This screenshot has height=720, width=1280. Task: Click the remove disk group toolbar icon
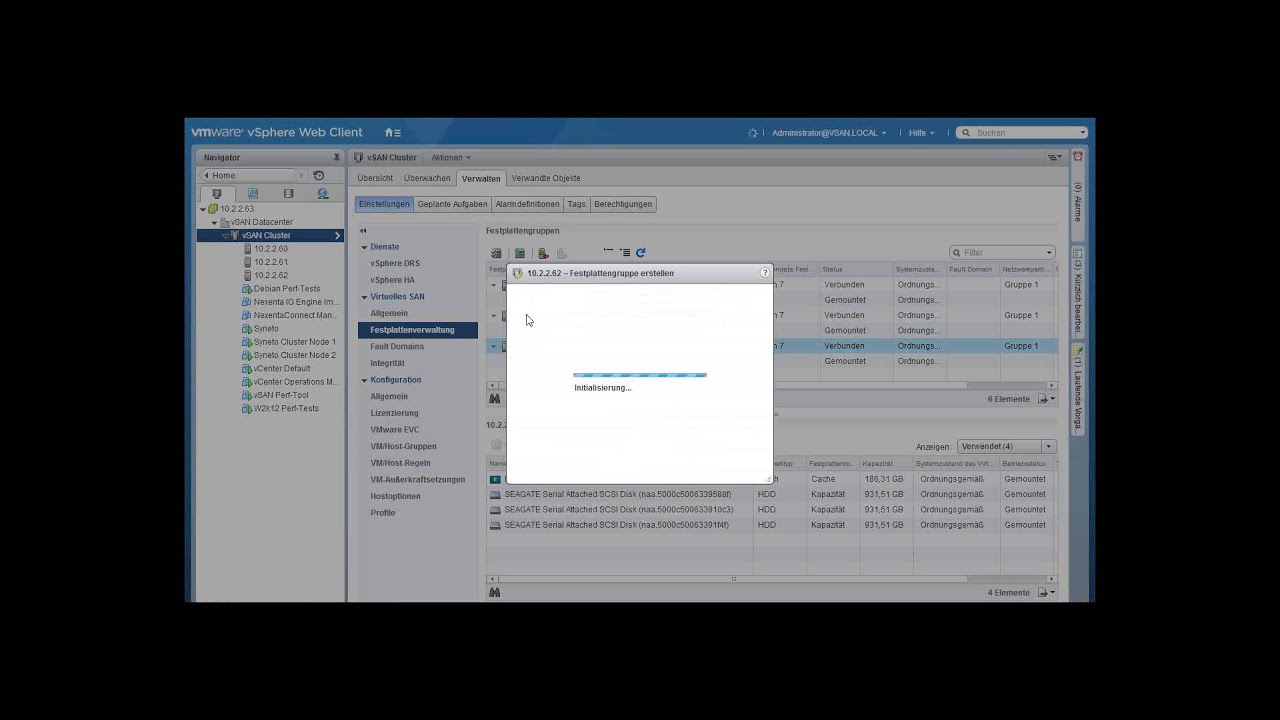click(543, 253)
